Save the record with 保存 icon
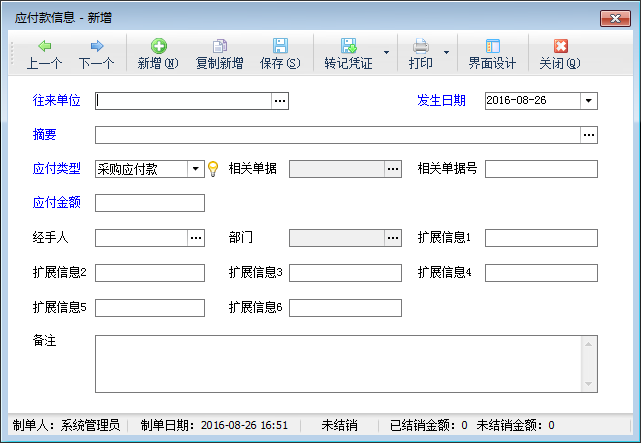641x443 pixels. click(x=280, y=53)
